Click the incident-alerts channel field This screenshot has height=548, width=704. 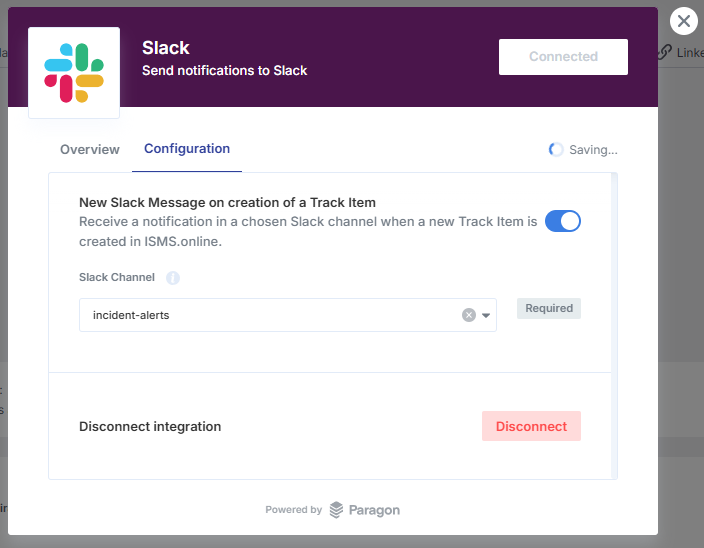(288, 315)
